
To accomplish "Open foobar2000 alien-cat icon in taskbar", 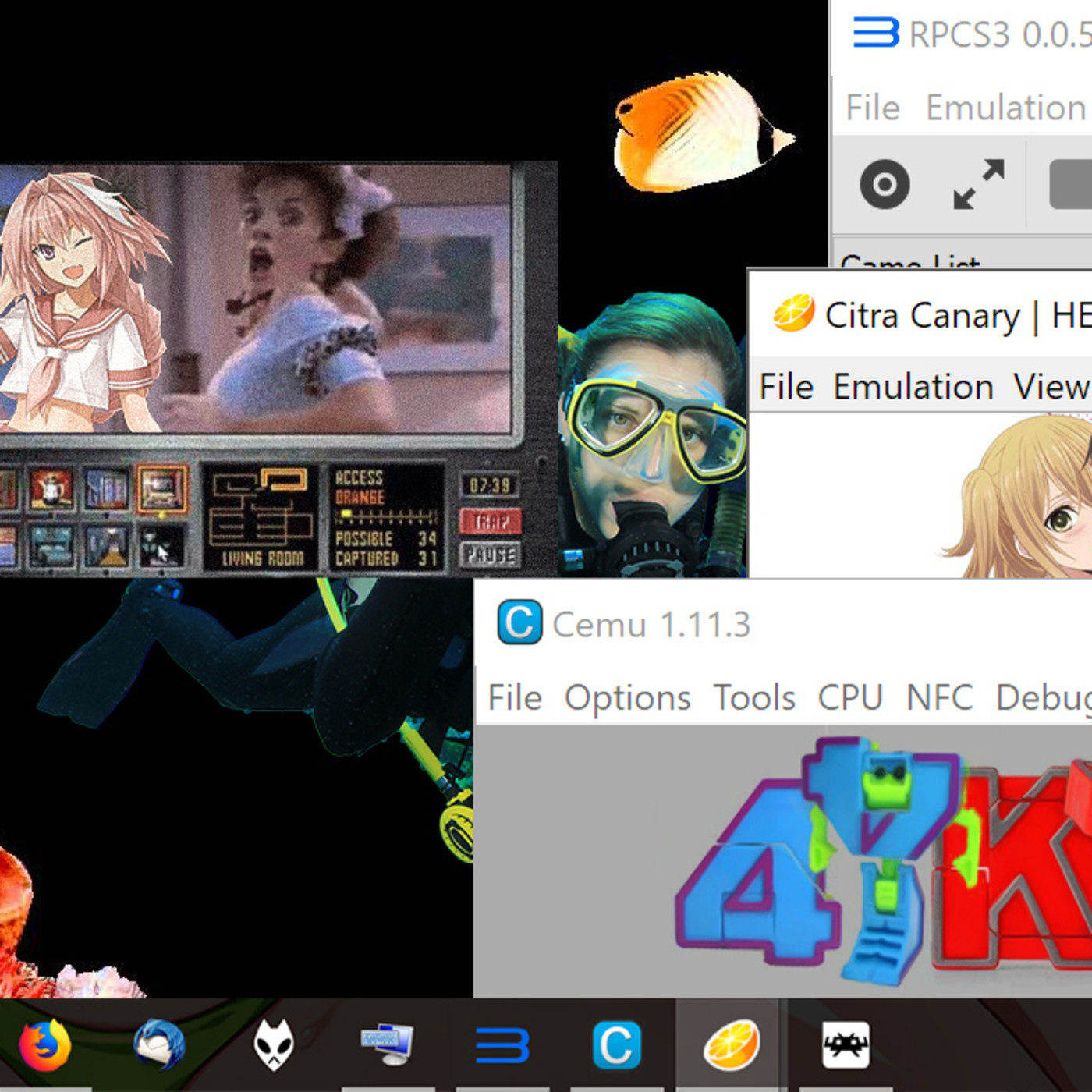I will [274, 1044].
